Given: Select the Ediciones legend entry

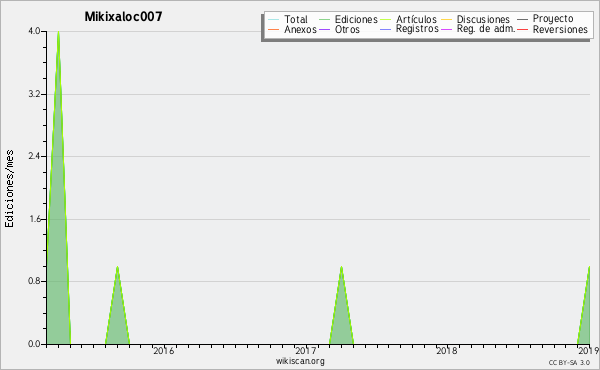Looking at the screenshot, I should tap(356, 19).
